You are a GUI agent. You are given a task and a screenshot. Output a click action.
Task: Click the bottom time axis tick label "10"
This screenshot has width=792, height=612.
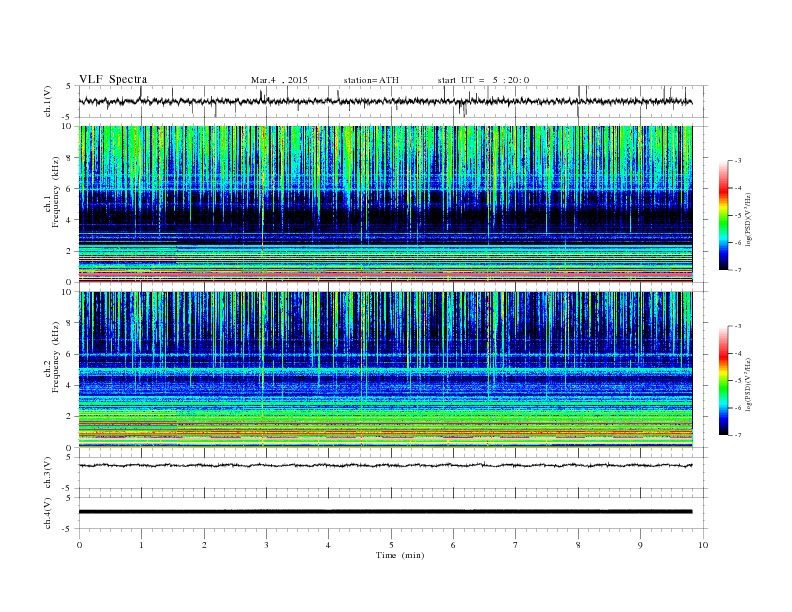click(703, 545)
